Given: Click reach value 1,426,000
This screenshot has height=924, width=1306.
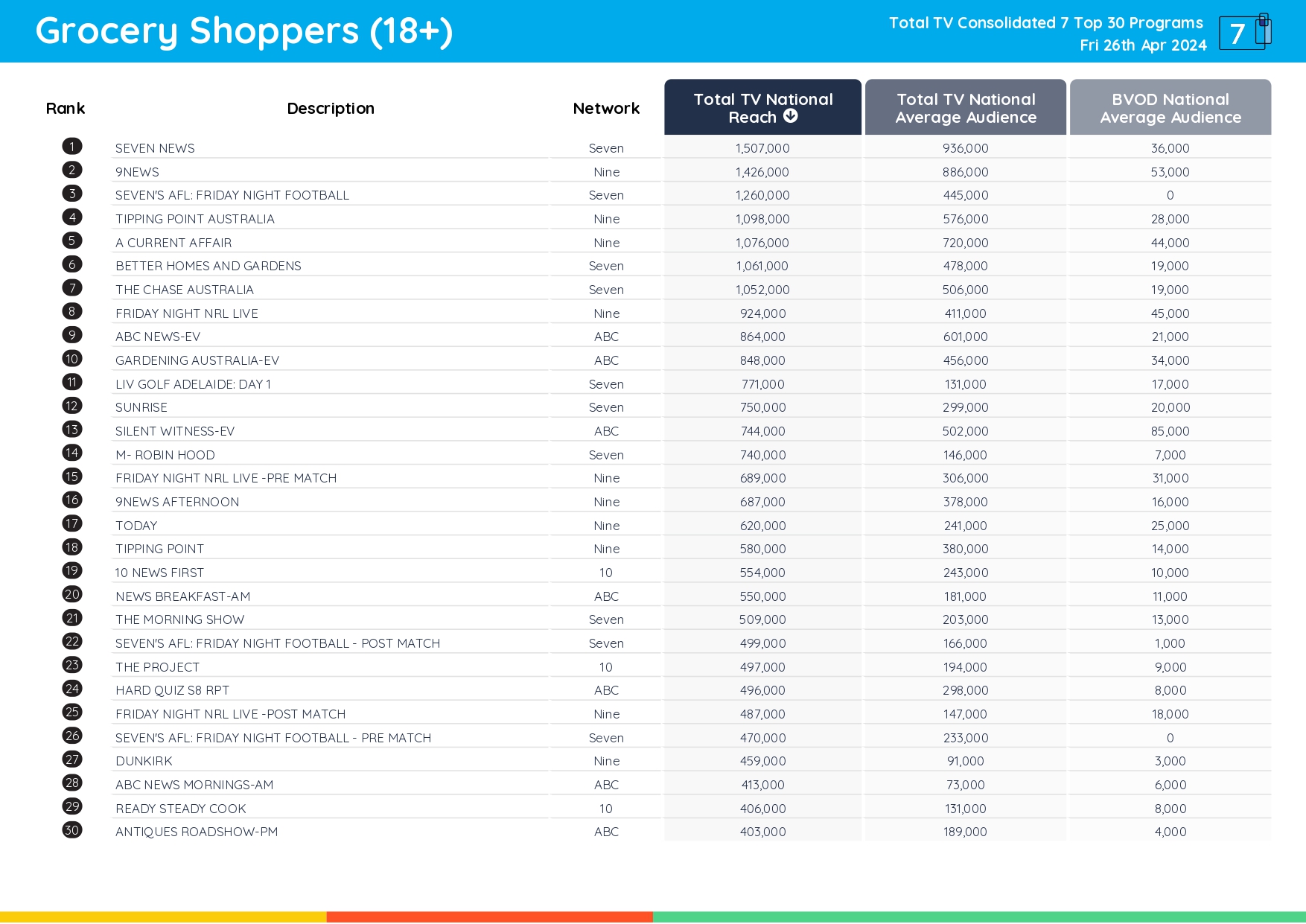Looking at the screenshot, I should [762, 172].
